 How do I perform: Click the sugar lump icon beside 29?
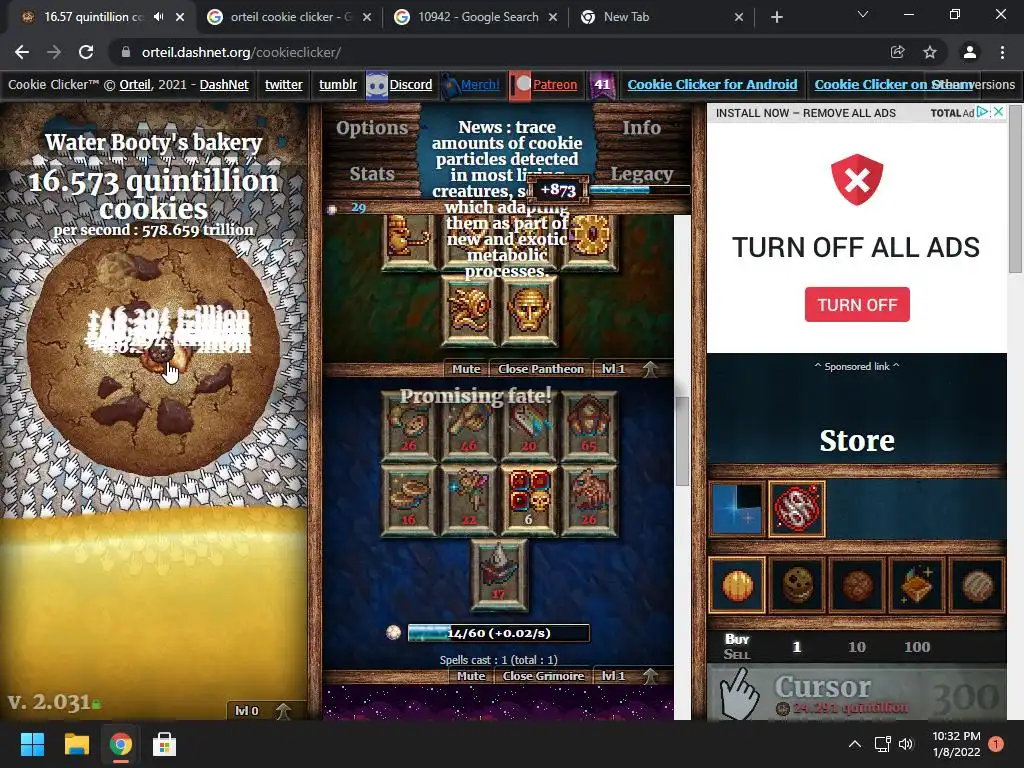pos(332,209)
